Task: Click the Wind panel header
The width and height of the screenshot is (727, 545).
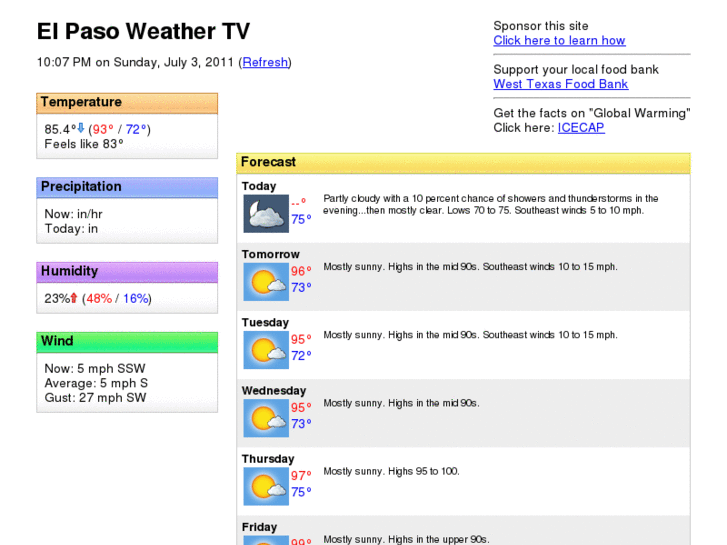Action: tap(127, 342)
